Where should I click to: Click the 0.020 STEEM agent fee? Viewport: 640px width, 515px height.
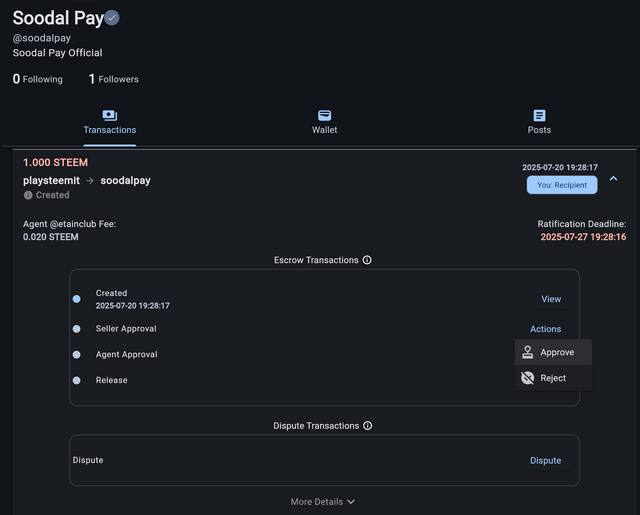[x=51, y=237]
